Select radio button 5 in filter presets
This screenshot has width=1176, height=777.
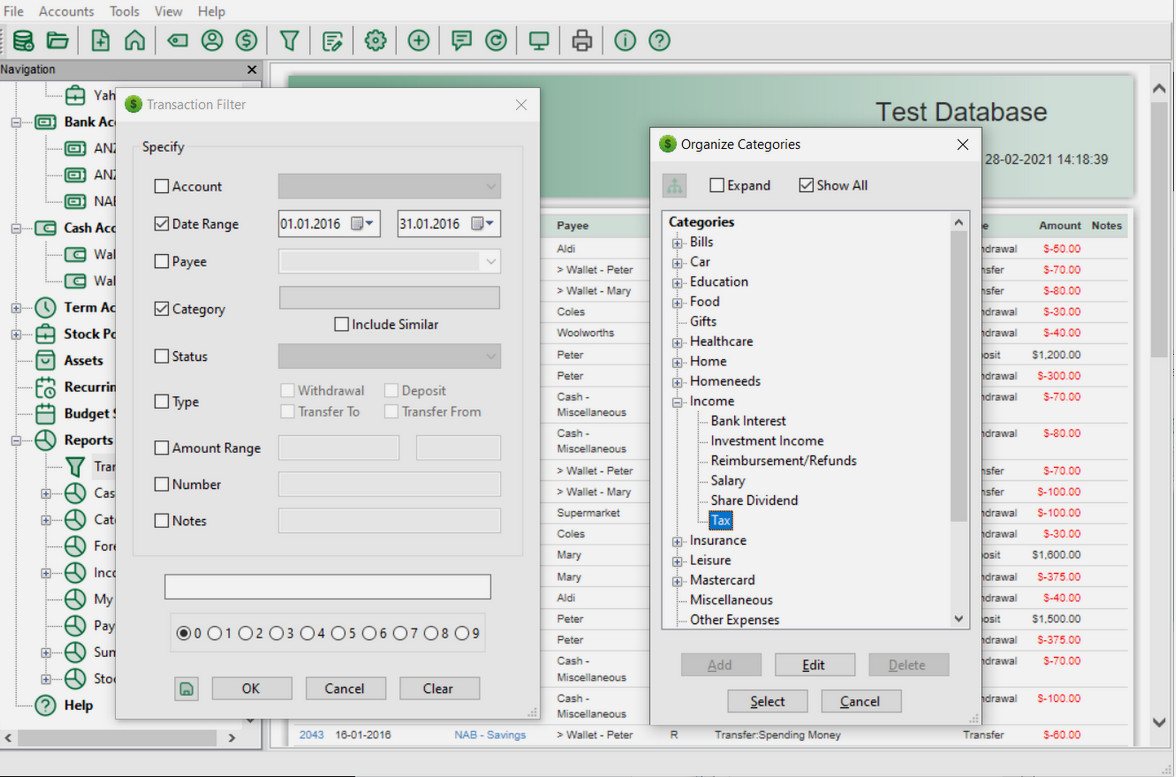(338, 634)
